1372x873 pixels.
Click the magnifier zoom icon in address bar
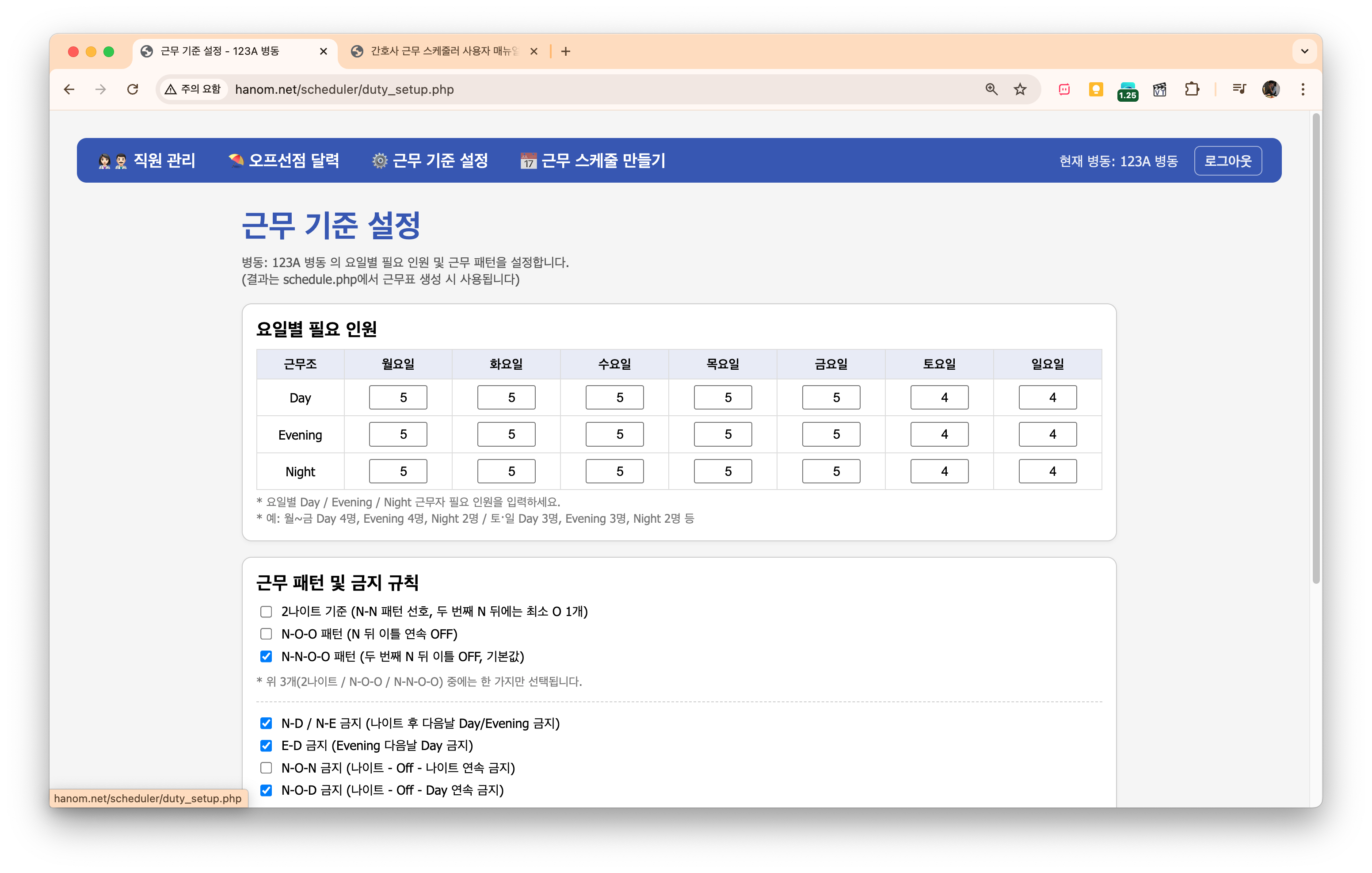click(x=991, y=89)
